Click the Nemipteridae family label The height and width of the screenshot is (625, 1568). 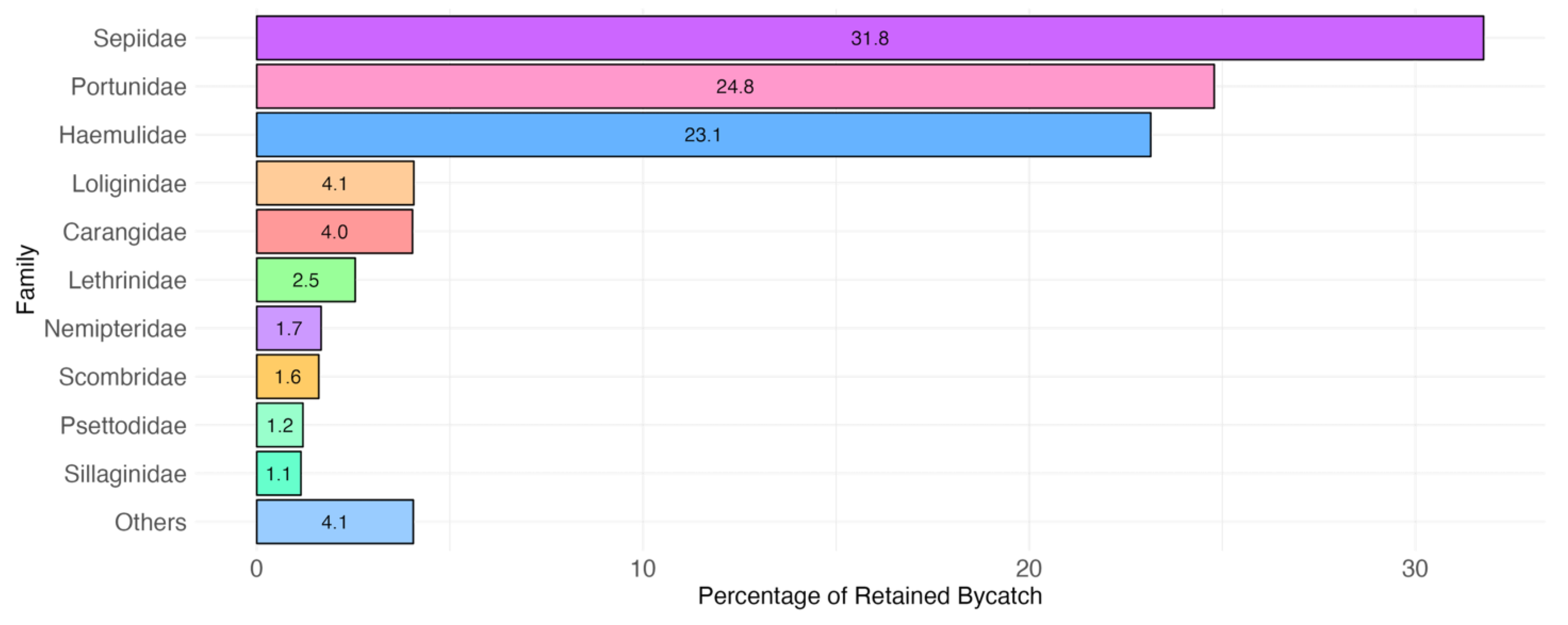coord(115,329)
